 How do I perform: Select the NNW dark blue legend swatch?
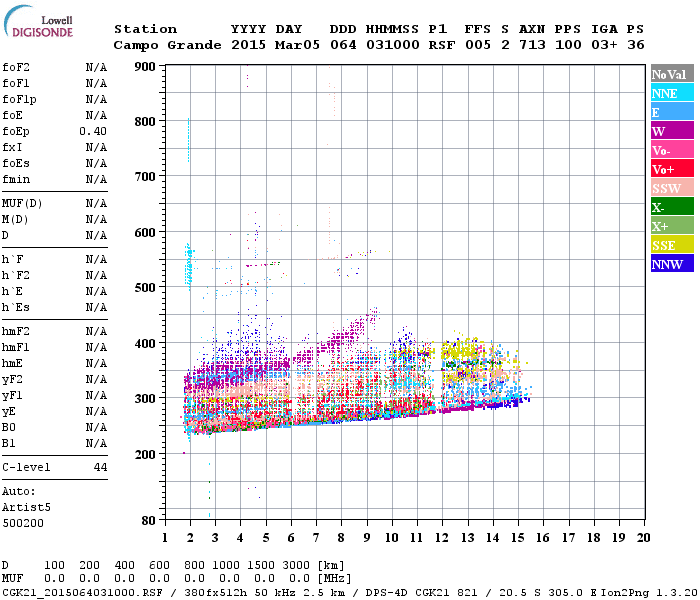tap(672, 263)
